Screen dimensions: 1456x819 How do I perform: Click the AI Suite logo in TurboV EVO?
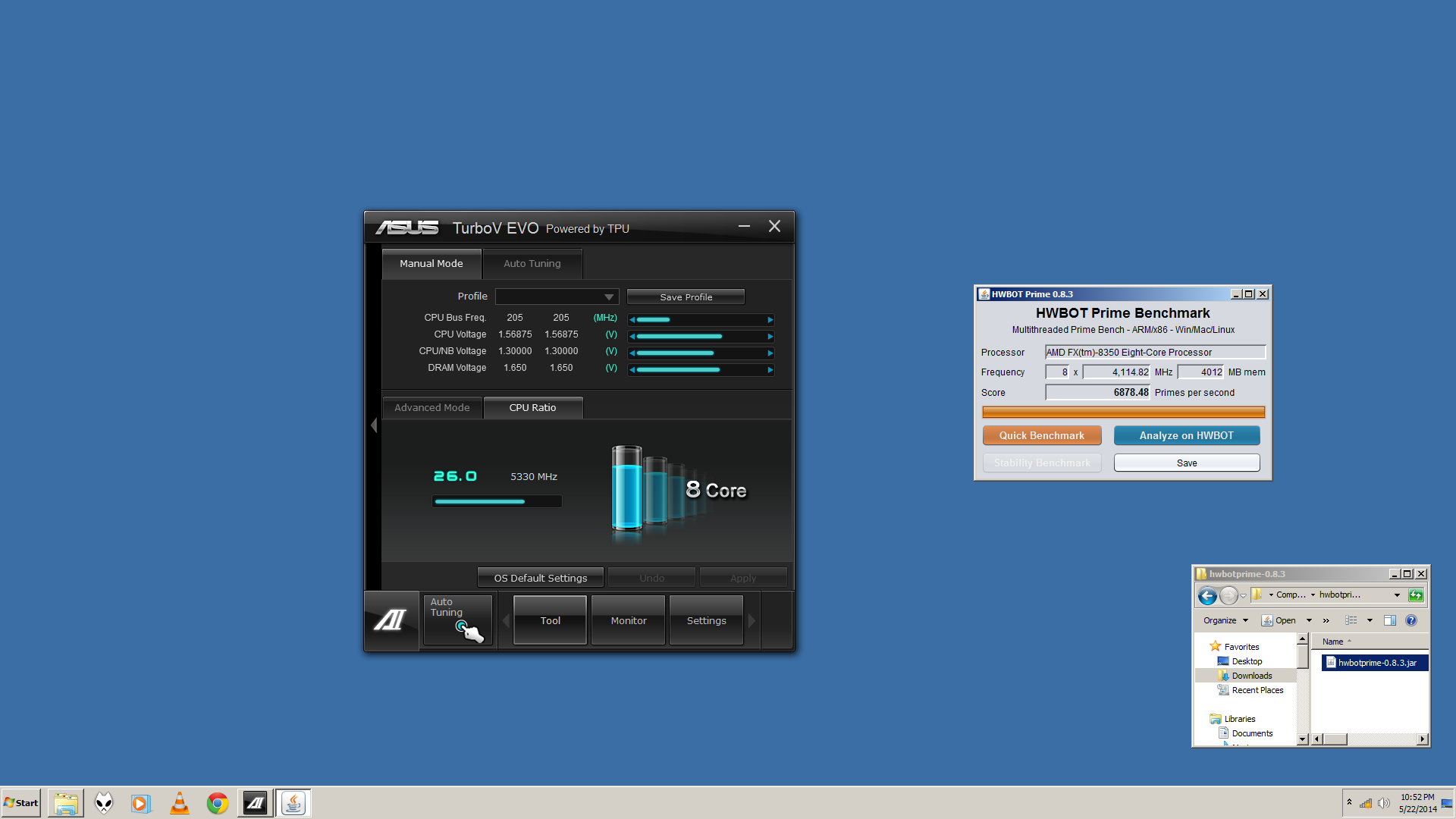[x=391, y=620]
